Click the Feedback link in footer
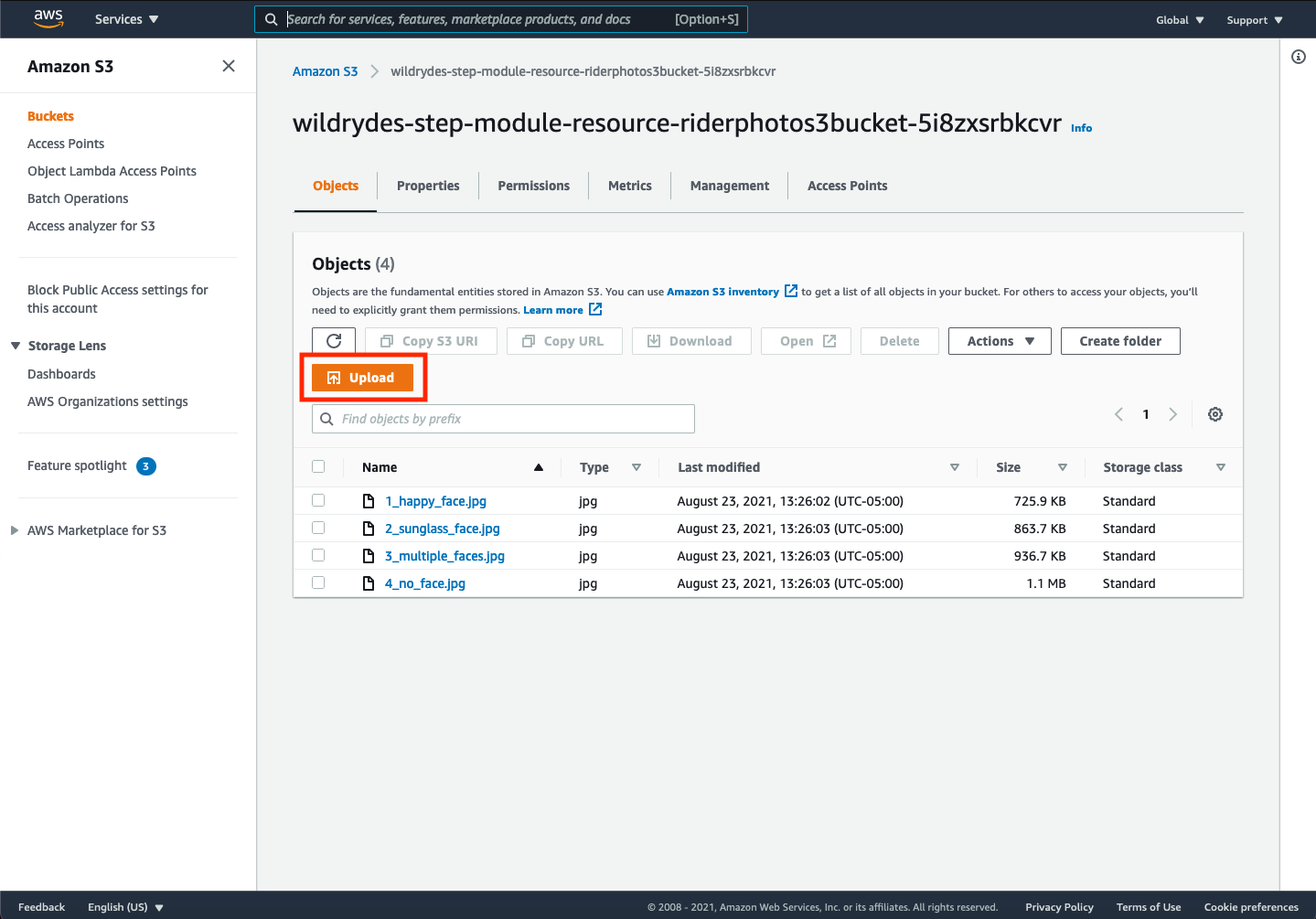The width and height of the screenshot is (1316, 919). click(41, 907)
